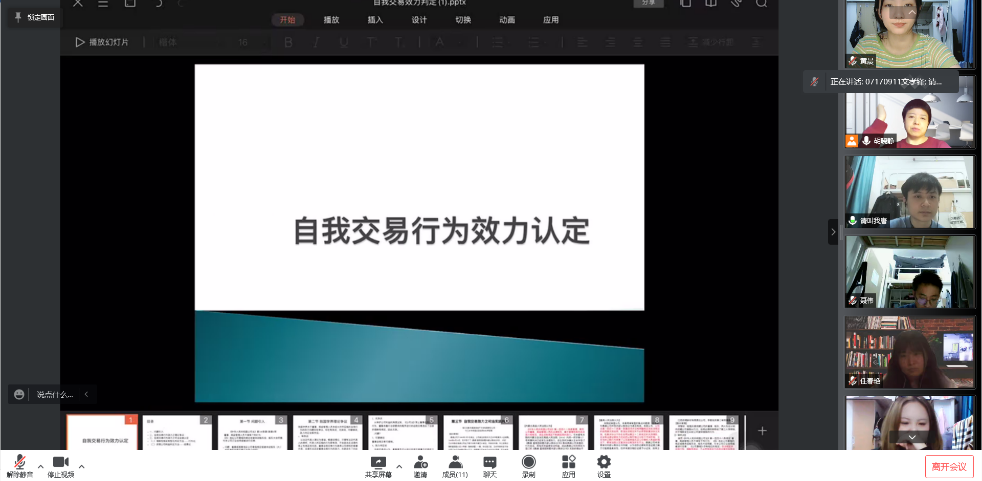Expand video options arrow beside camera

tap(81, 466)
